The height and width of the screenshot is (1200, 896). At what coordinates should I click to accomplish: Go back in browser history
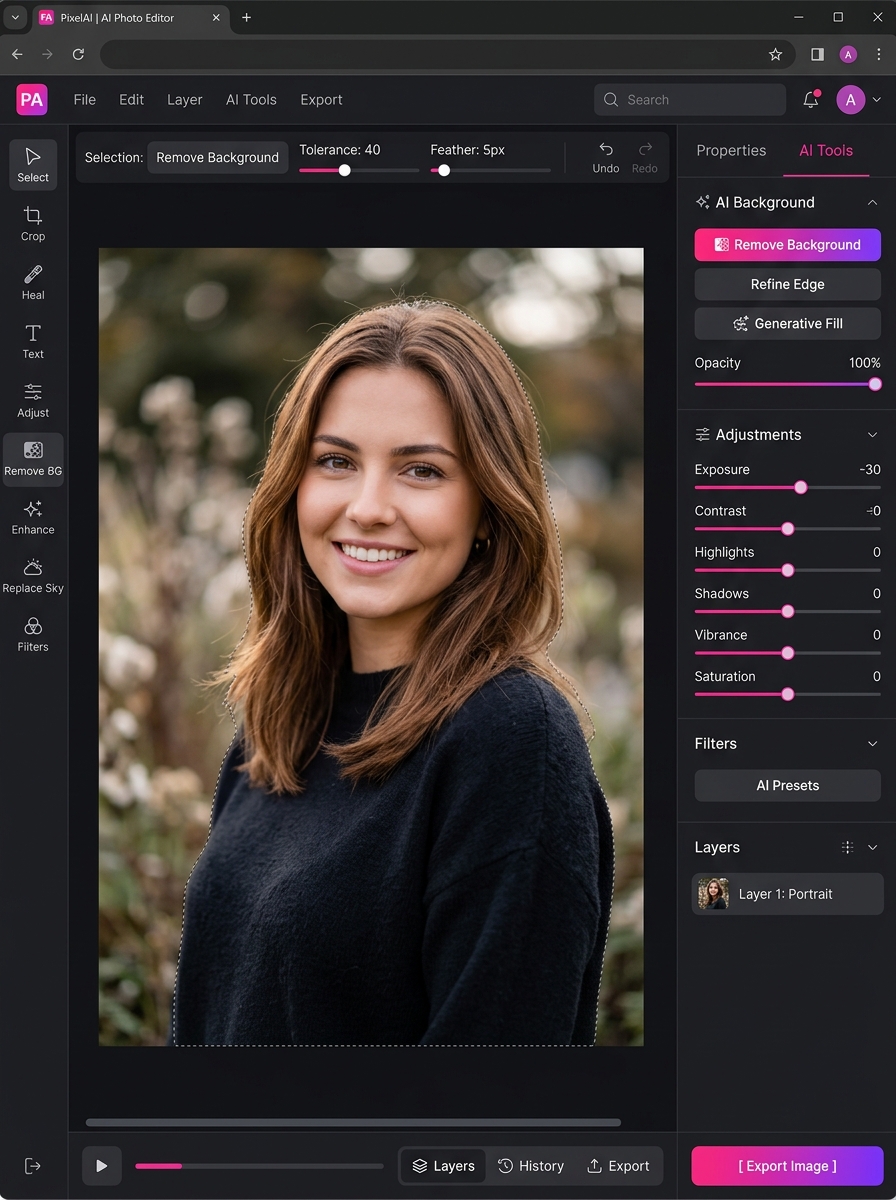click(17, 54)
